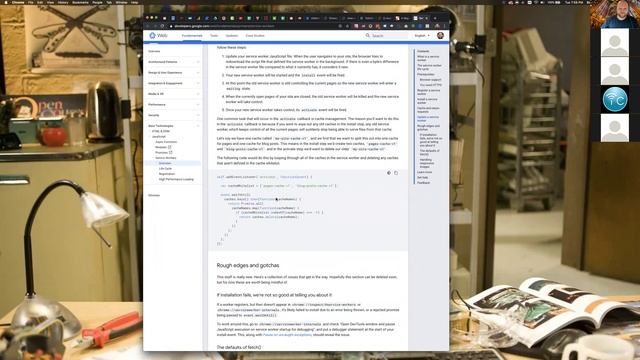
Task: Switch to the Tools tab
Action: click(x=214, y=36)
